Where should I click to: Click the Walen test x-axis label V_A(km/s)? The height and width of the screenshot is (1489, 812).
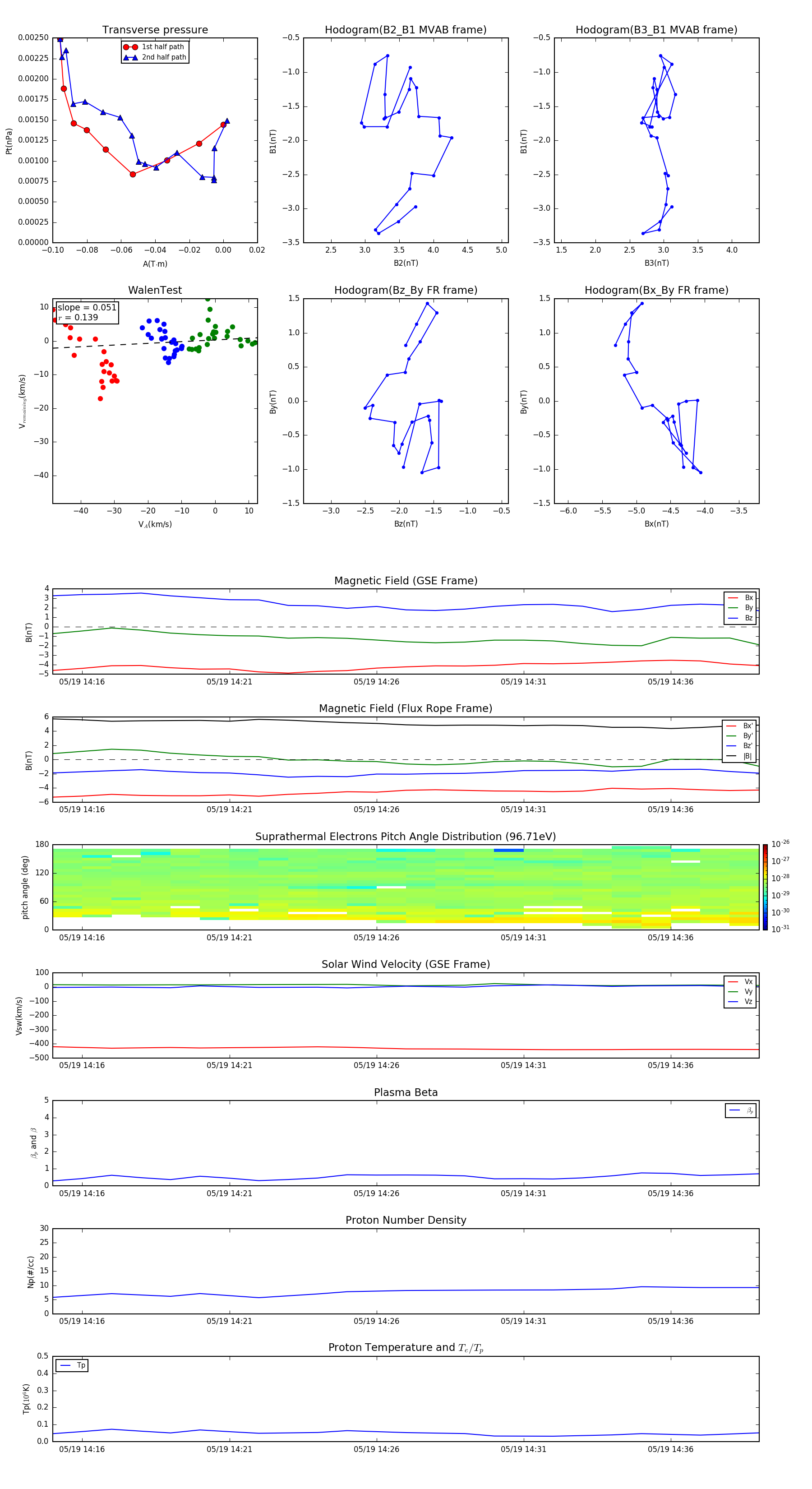tap(155, 524)
